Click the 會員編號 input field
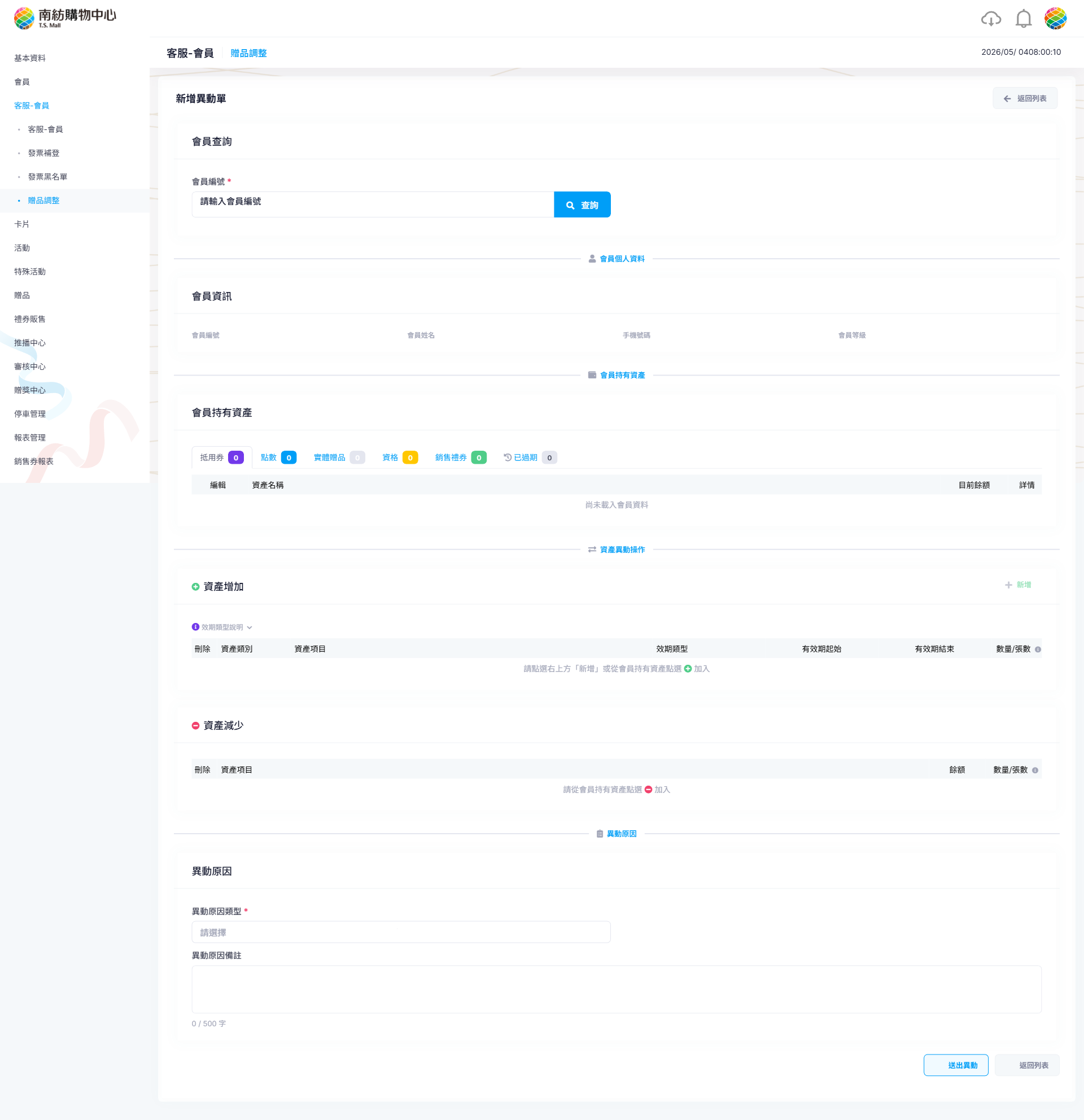1084x1120 pixels. 373,204
